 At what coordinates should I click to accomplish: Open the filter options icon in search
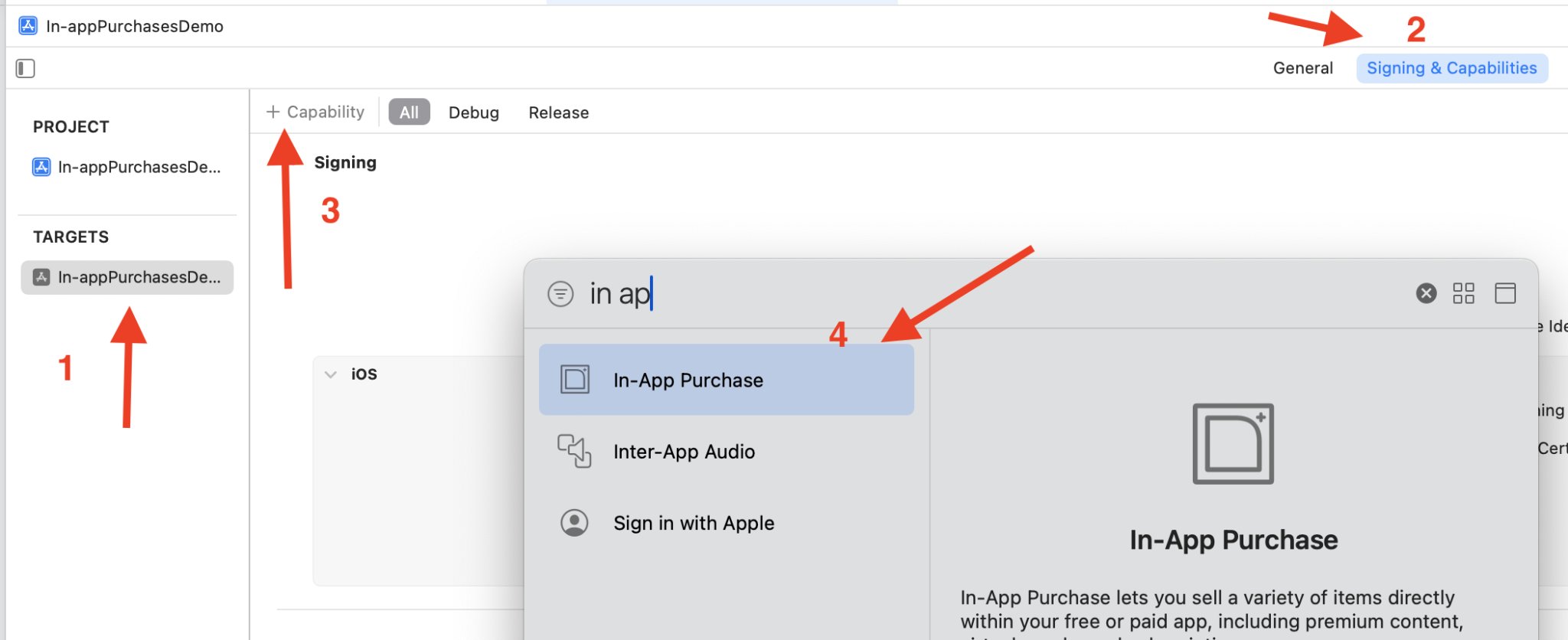pyautogui.click(x=560, y=294)
